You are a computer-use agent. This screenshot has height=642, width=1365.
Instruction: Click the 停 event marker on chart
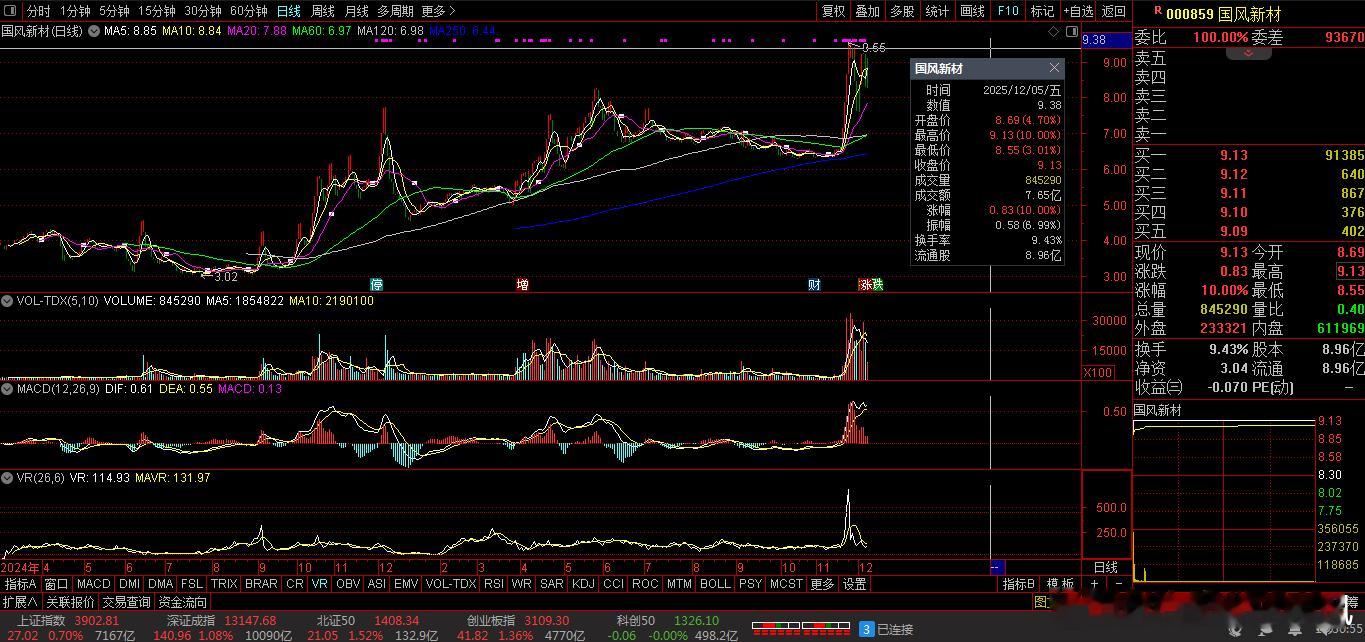[x=377, y=284]
